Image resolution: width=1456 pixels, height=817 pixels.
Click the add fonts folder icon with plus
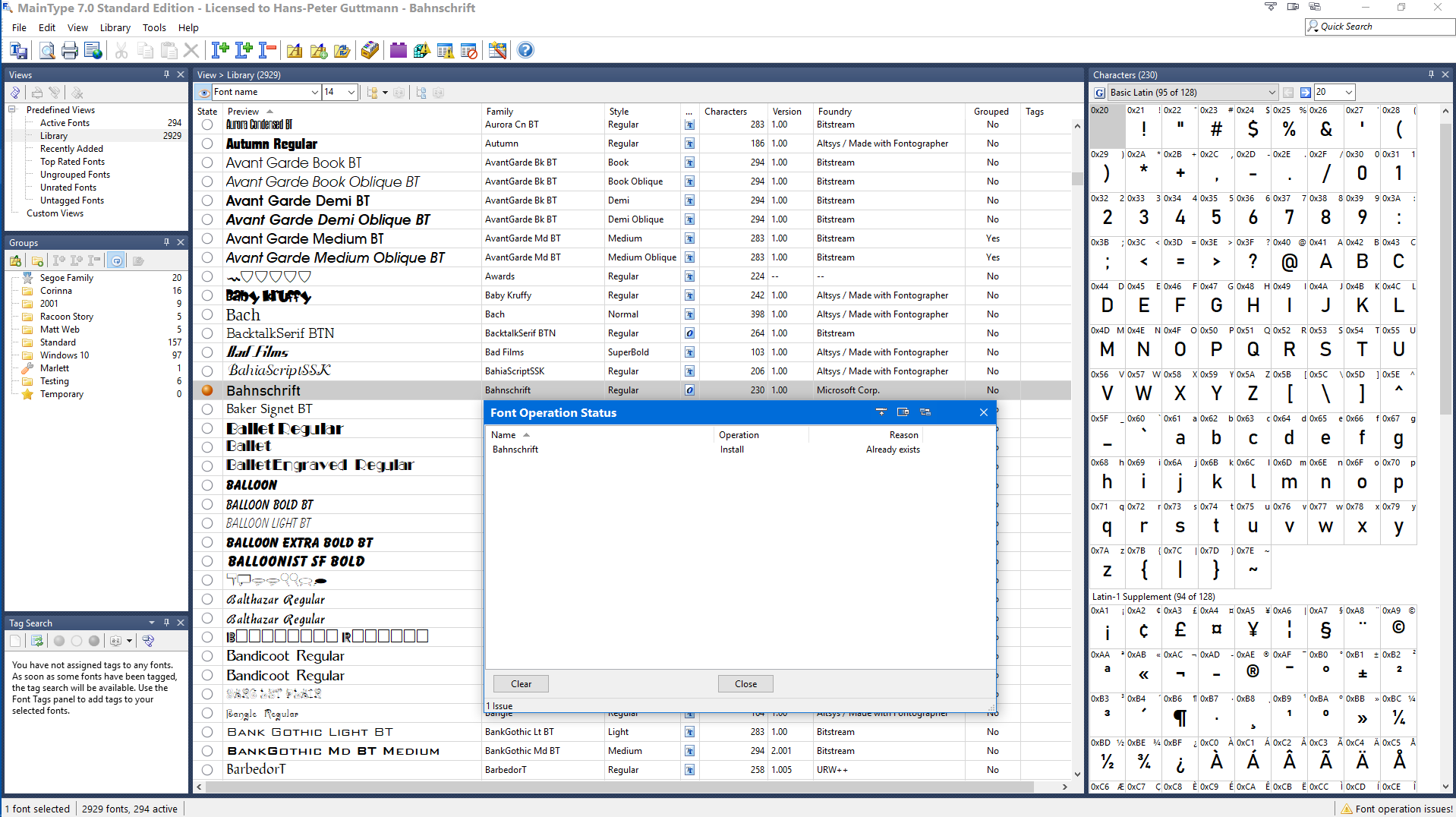pos(319,51)
